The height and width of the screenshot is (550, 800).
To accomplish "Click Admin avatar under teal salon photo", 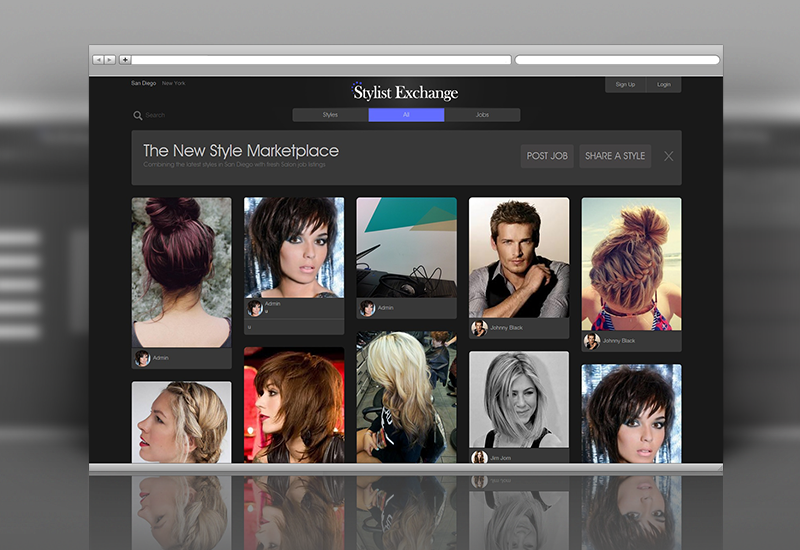I will click(367, 308).
